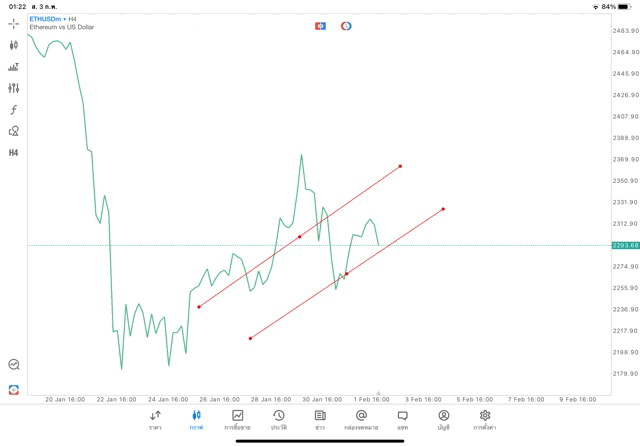This screenshot has height=447, width=640.
Task: Open the กล่องจดหมาย (Mailbox) tab
Action: coord(361,420)
